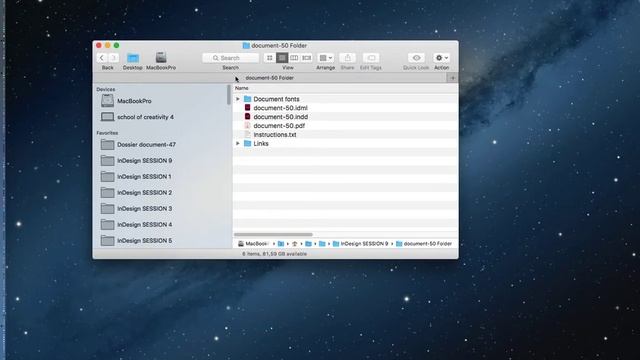The image size is (640, 360).
Task: Select the Document fonts folder icon
Action: pos(247,99)
